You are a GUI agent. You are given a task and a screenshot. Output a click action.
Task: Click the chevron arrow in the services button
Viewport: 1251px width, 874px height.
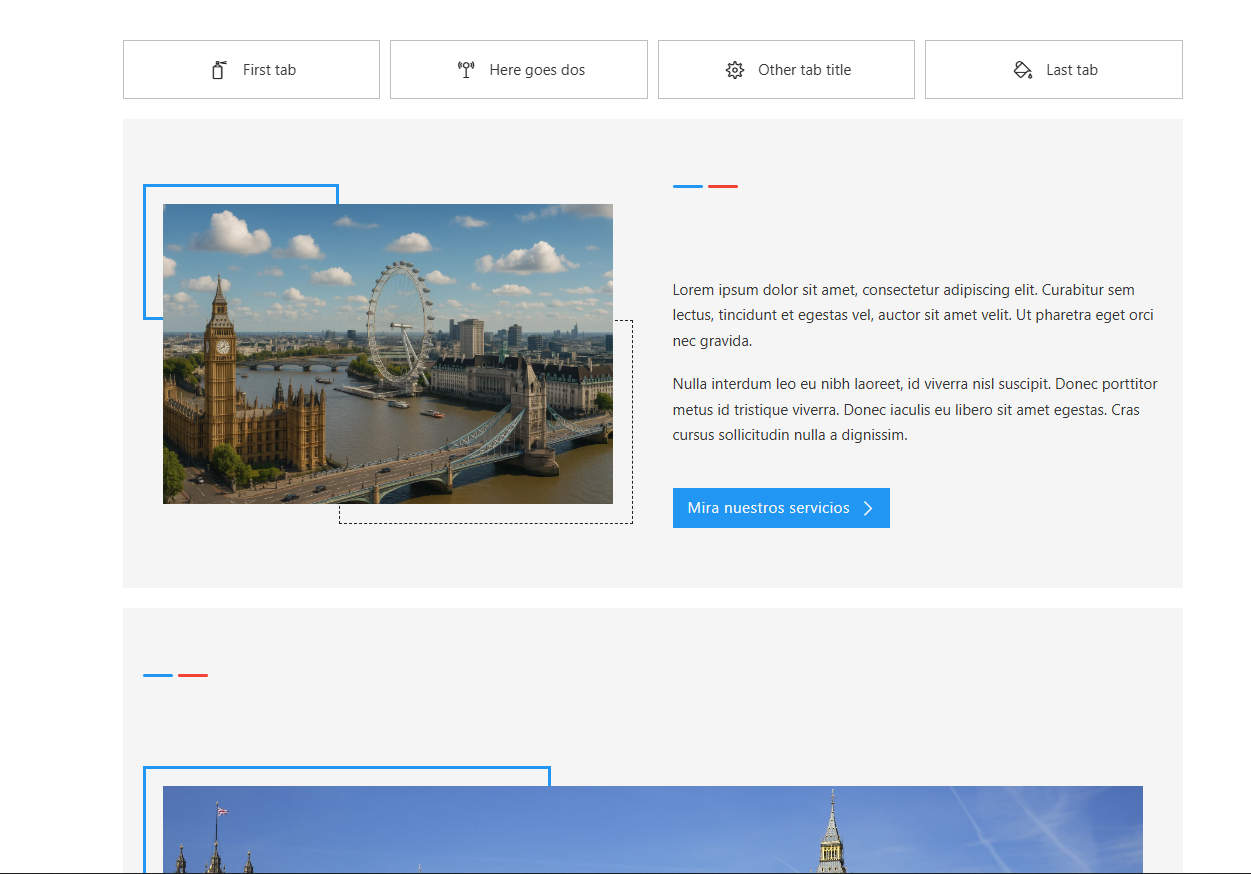[x=868, y=508]
